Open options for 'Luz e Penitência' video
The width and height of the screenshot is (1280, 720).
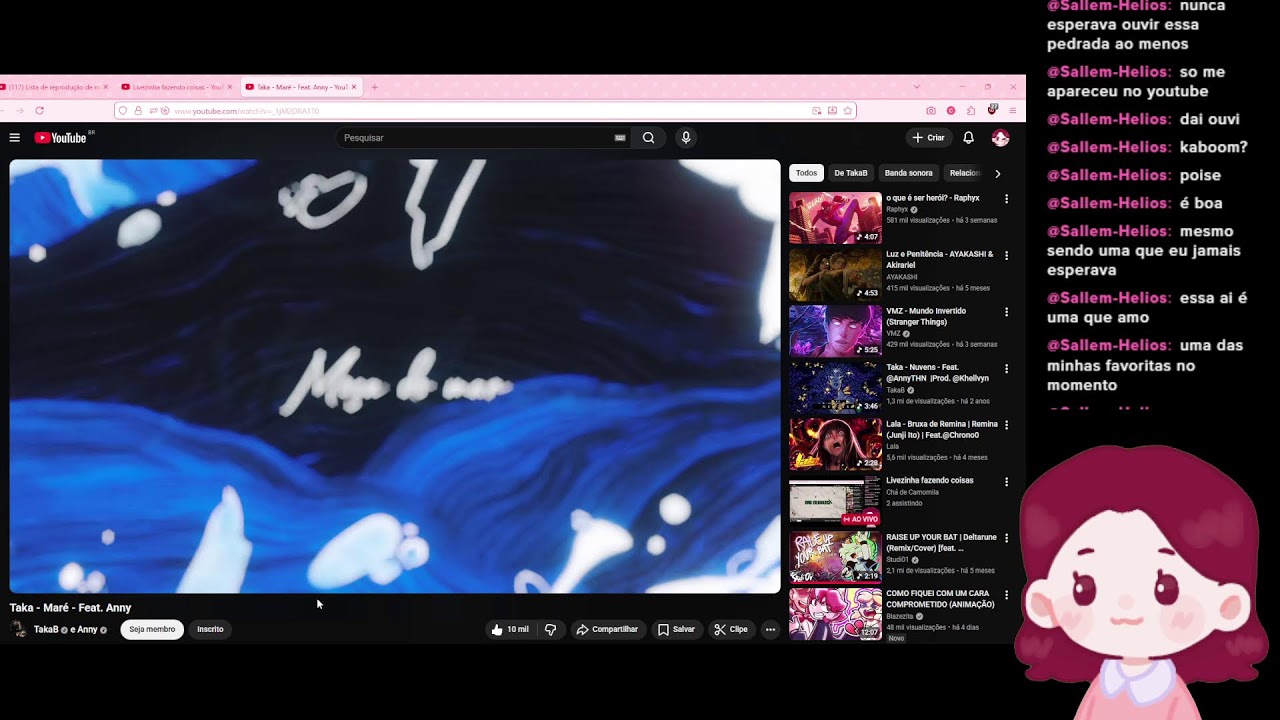(x=1006, y=255)
